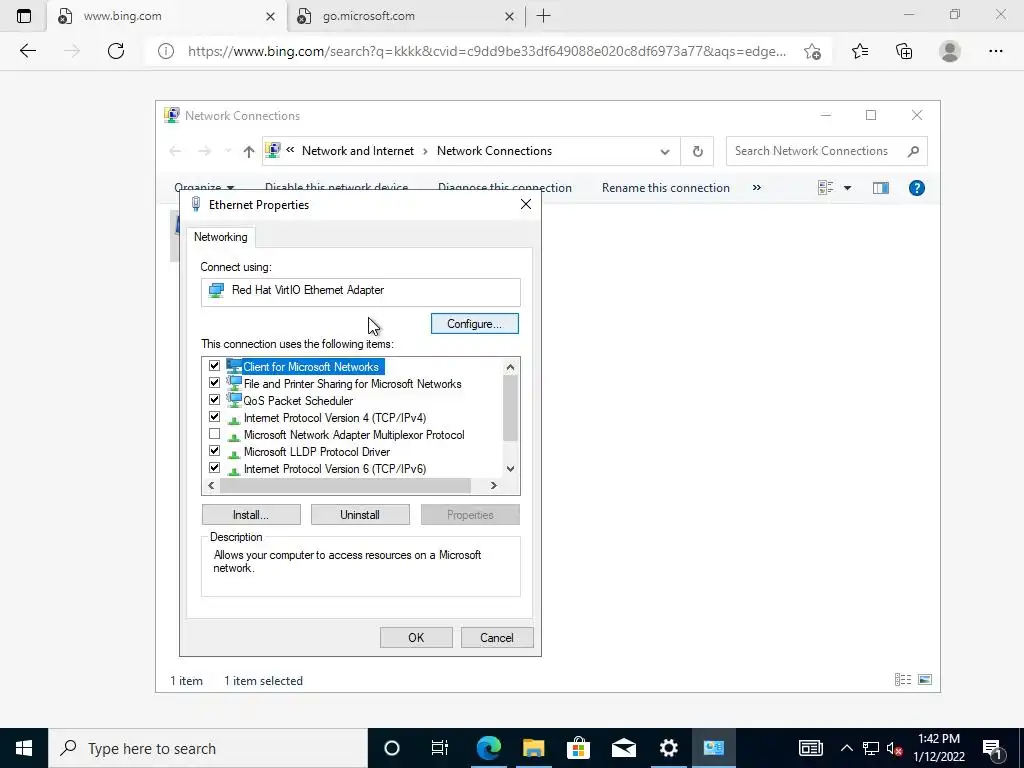The width and height of the screenshot is (1024, 768).
Task: Close the www.bing.com tab
Action: 270,16
